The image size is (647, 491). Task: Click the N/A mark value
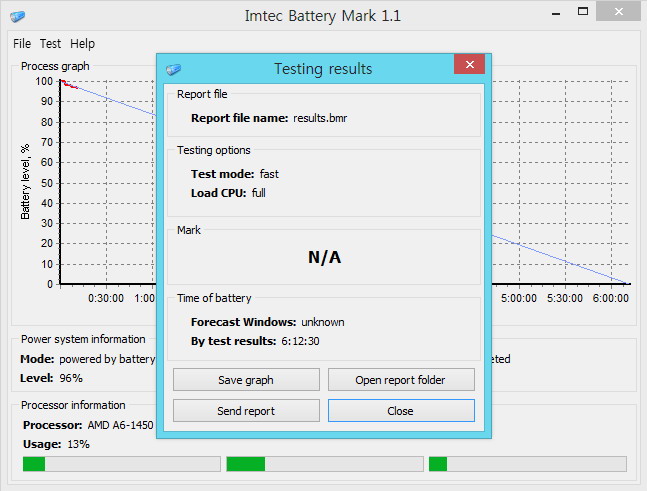(324, 257)
